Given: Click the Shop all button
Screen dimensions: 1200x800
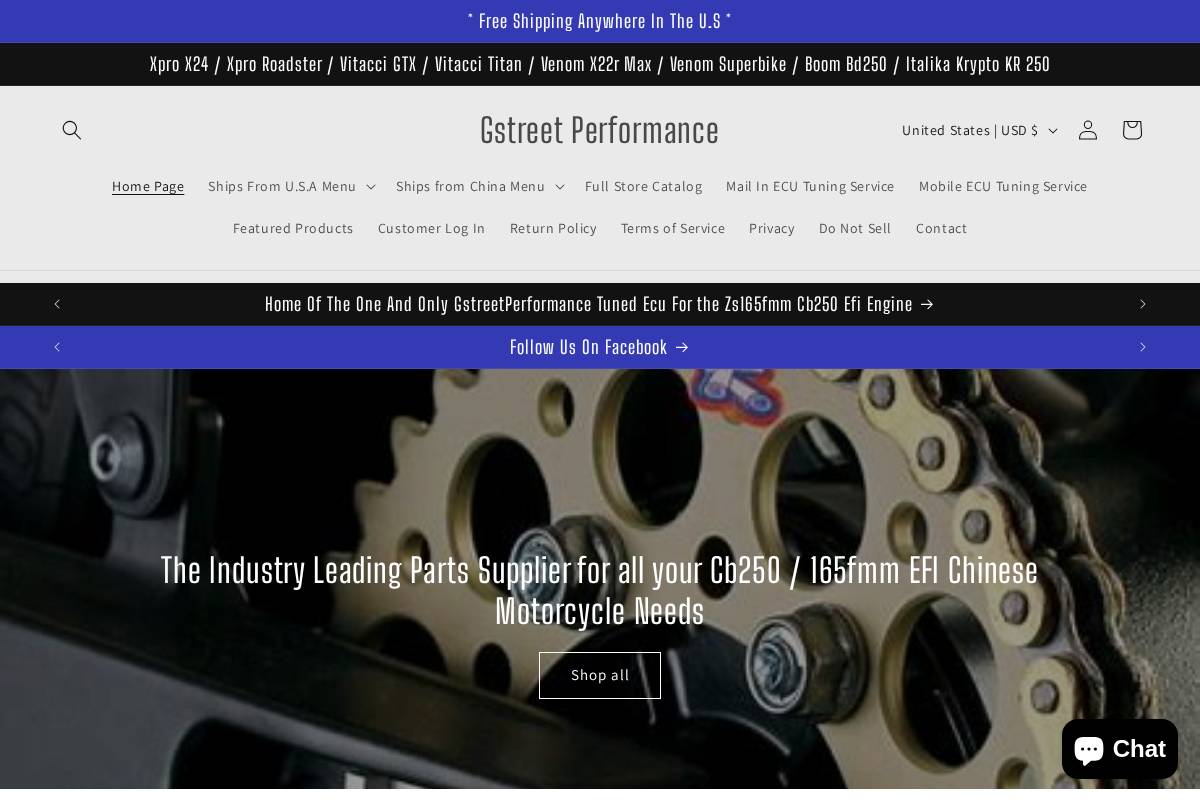Looking at the screenshot, I should point(599,675).
